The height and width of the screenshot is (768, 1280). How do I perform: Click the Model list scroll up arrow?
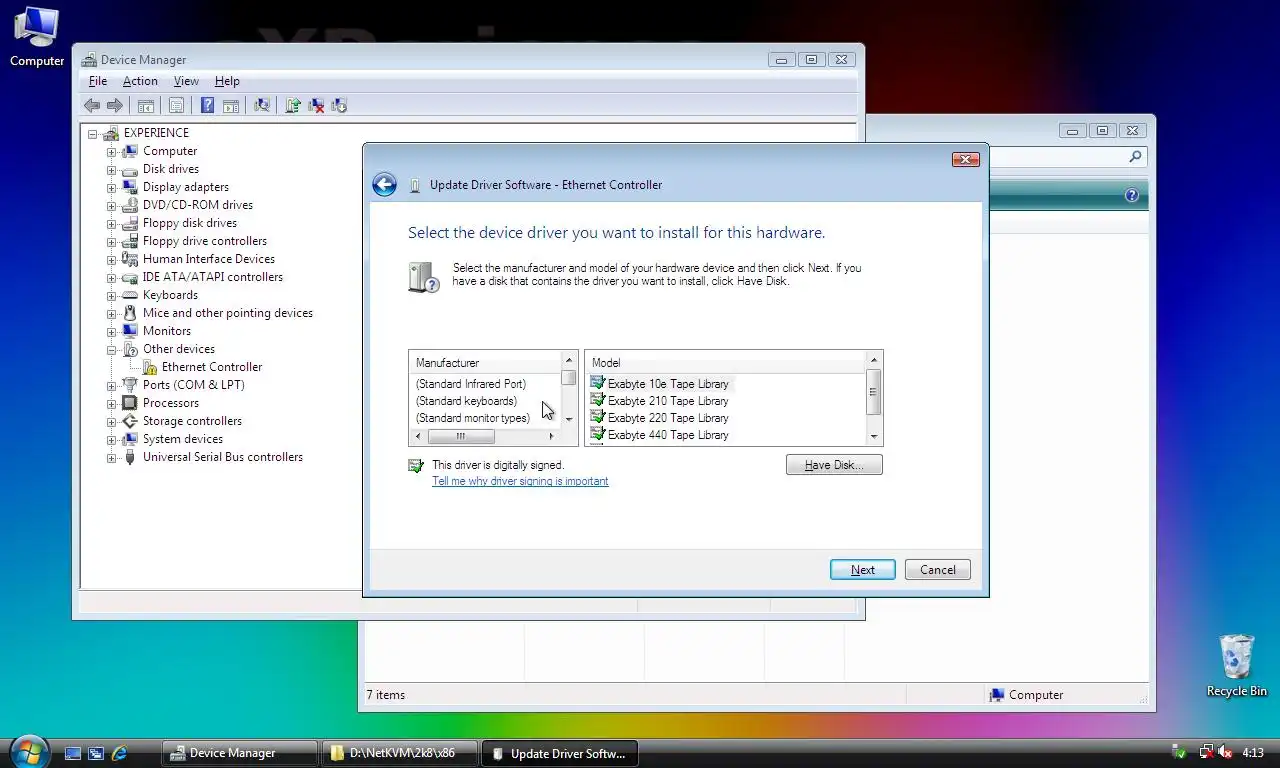[874, 360]
